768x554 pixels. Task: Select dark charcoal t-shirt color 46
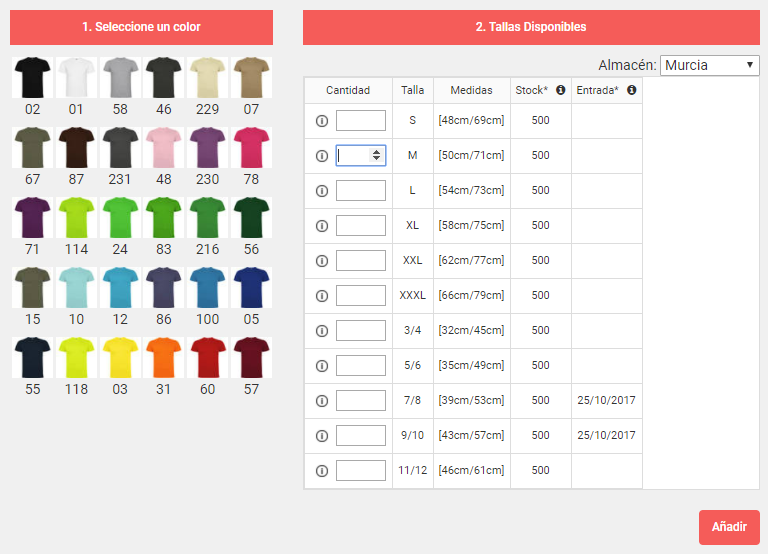click(164, 77)
